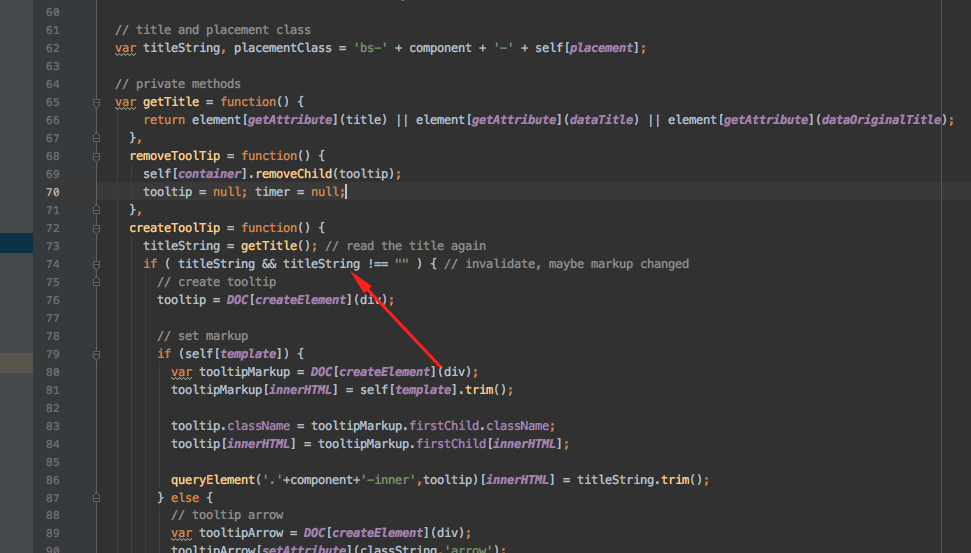Click the 'else' keyword on line 87
This screenshot has width=971, height=553.
coord(185,497)
